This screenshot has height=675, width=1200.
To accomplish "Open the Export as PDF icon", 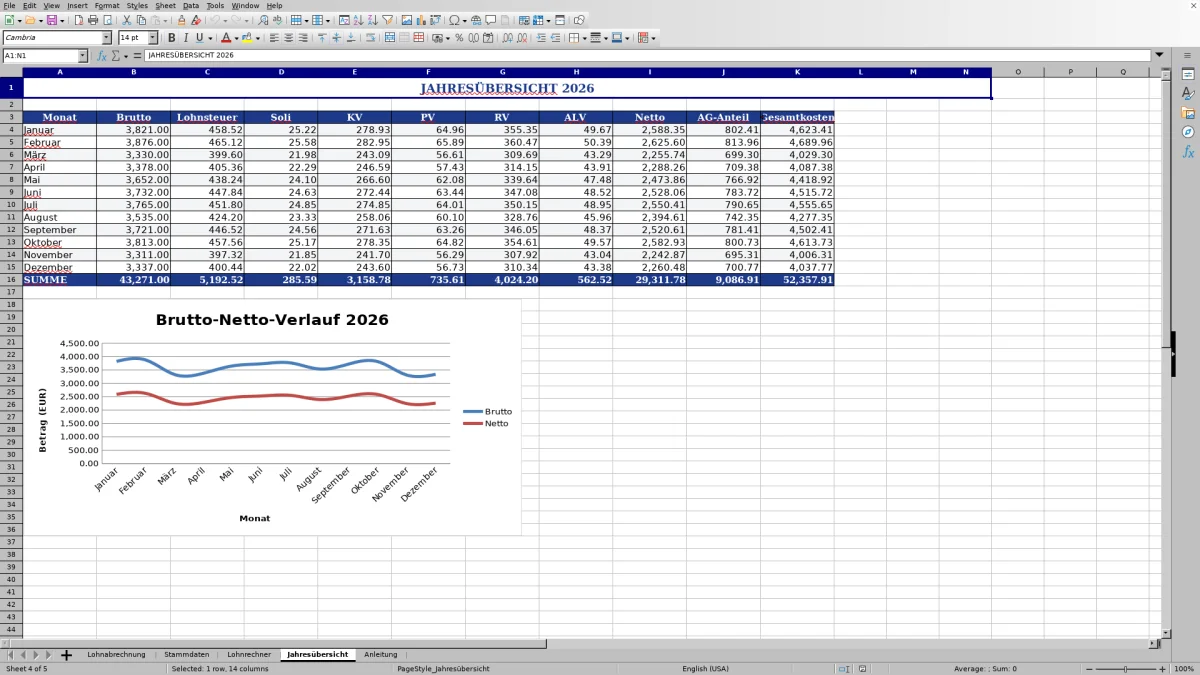I will (77, 17).
